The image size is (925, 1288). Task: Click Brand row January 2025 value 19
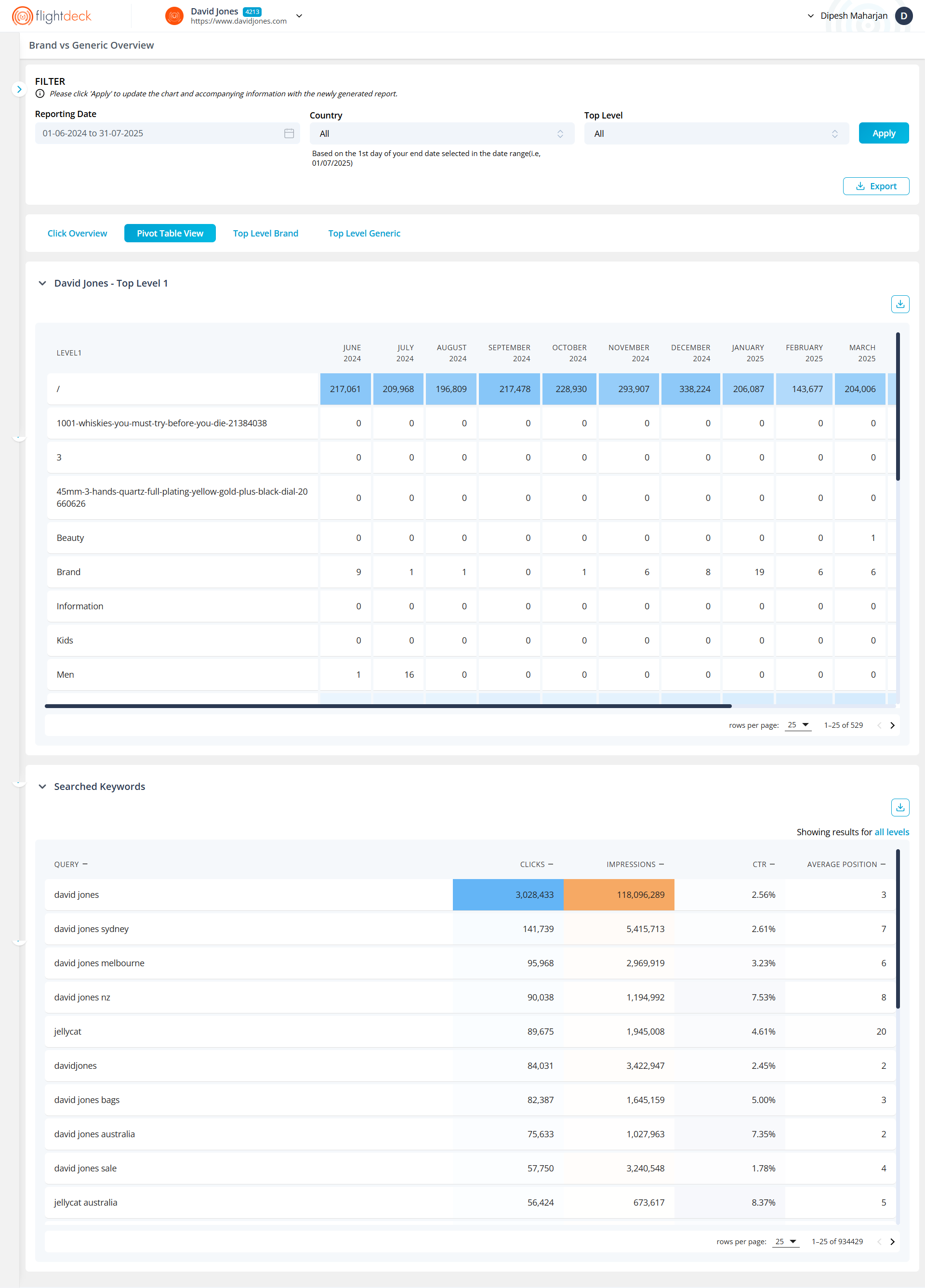point(759,572)
